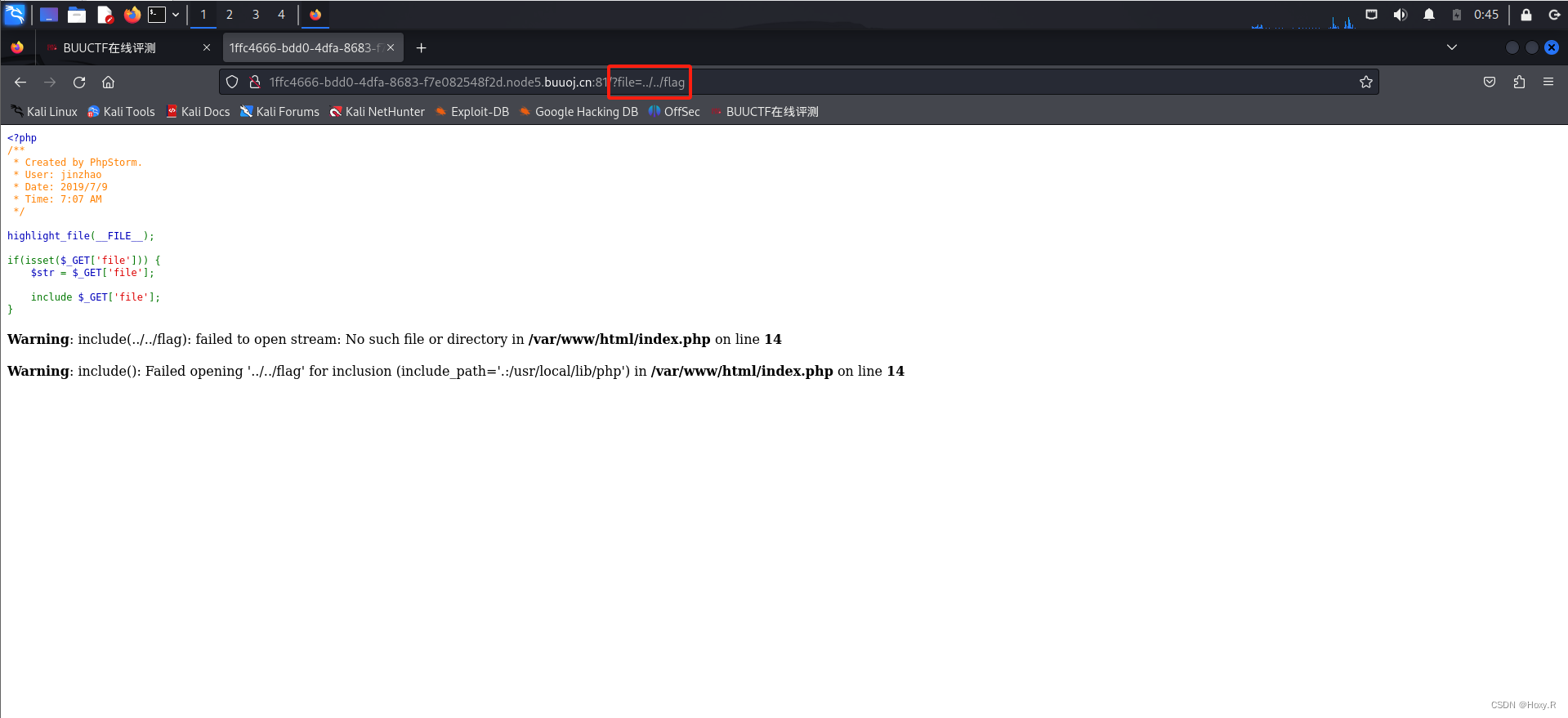Image resolution: width=1568 pixels, height=718 pixels.
Task: Switch to workspace 1
Action: coord(203,15)
